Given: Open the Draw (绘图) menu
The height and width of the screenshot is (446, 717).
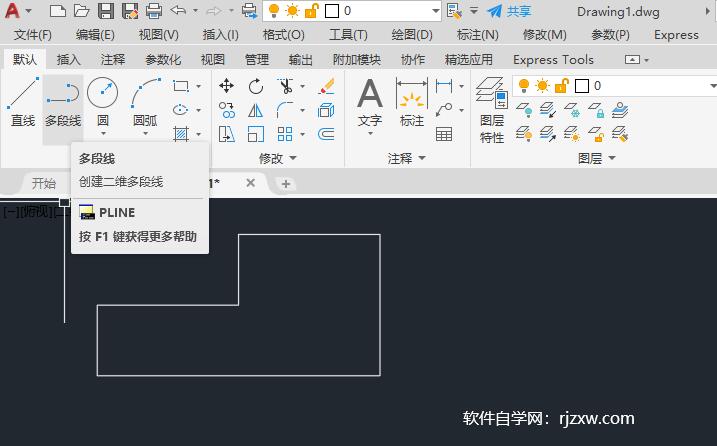Looking at the screenshot, I should (x=412, y=35).
